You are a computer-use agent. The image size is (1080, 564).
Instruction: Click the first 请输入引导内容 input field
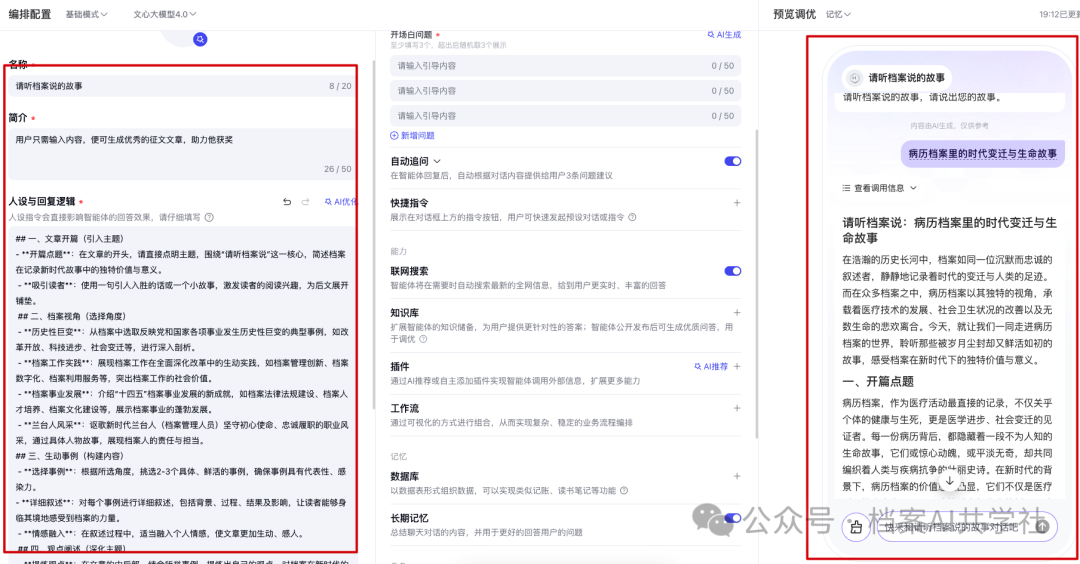(565, 65)
